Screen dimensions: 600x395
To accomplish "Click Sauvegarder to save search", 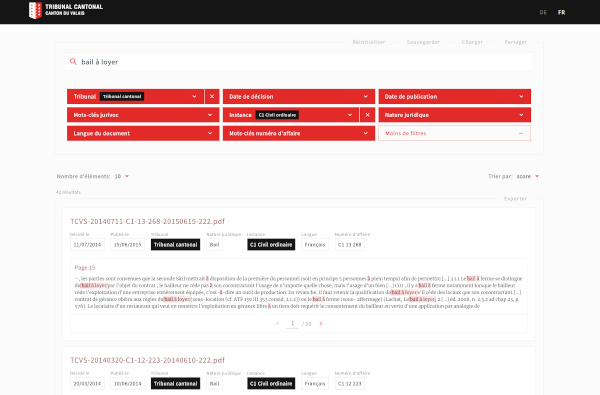I will (423, 42).
